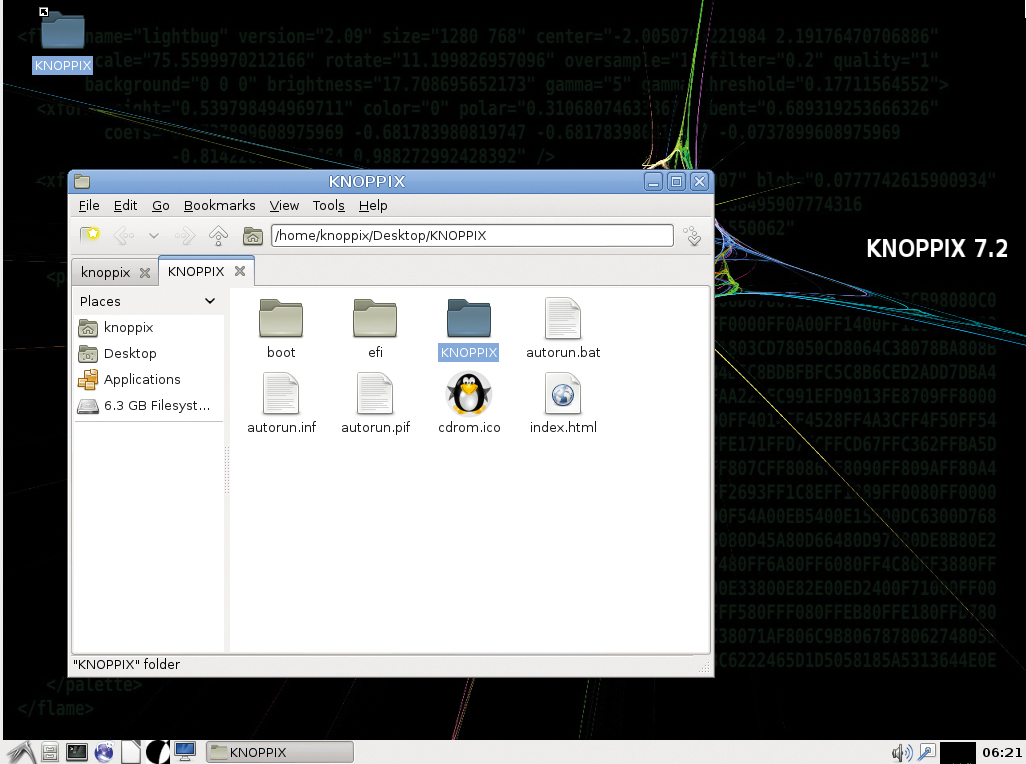The image size is (1026, 764).
Task: Open the File menu
Action: 89,205
